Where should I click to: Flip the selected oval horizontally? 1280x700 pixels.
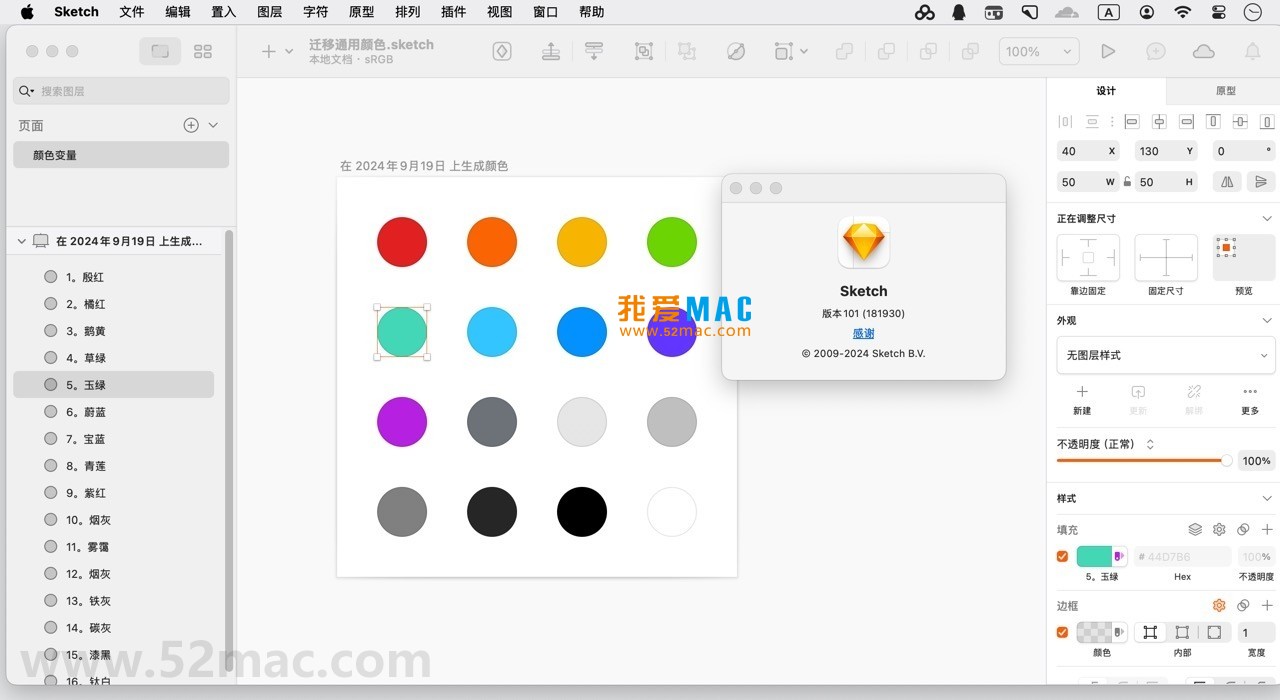(x=1226, y=180)
